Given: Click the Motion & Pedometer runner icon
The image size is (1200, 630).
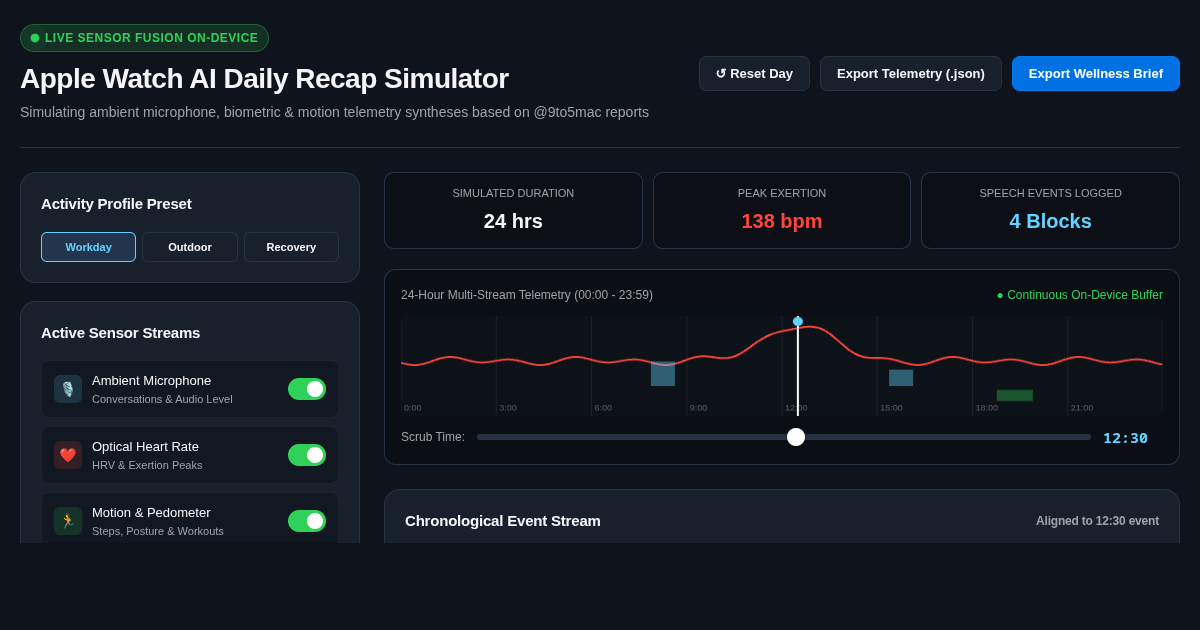Looking at the screenshot, I should 68,521.
